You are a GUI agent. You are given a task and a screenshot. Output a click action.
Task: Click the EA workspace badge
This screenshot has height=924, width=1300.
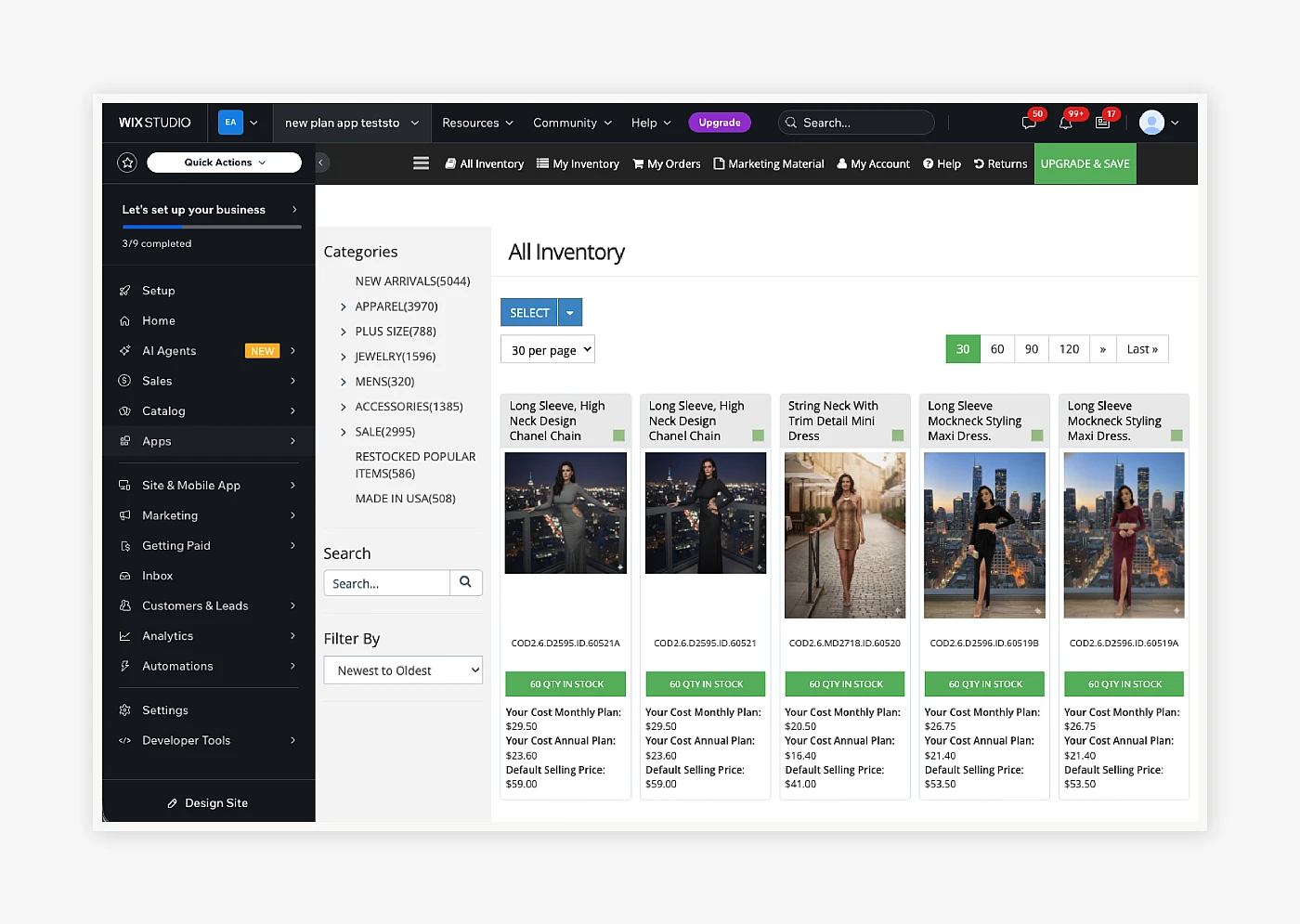coord(230,123)
